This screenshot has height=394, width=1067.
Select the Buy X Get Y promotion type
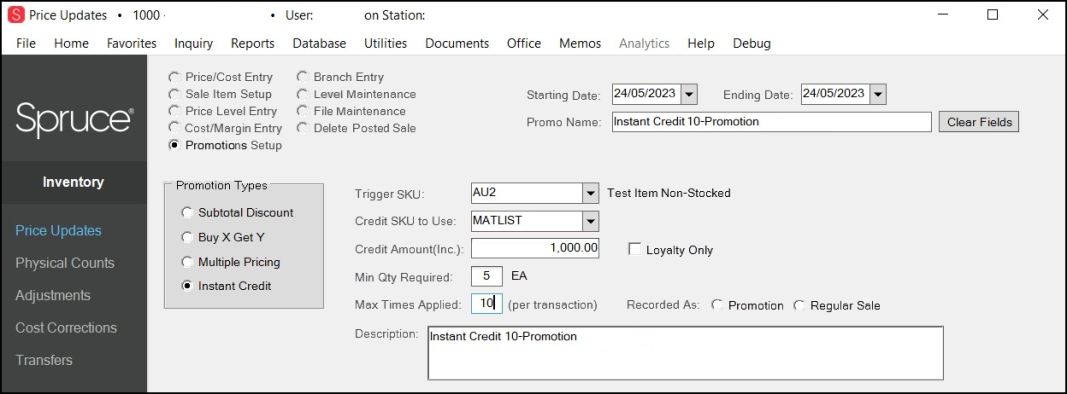[187, 237]
